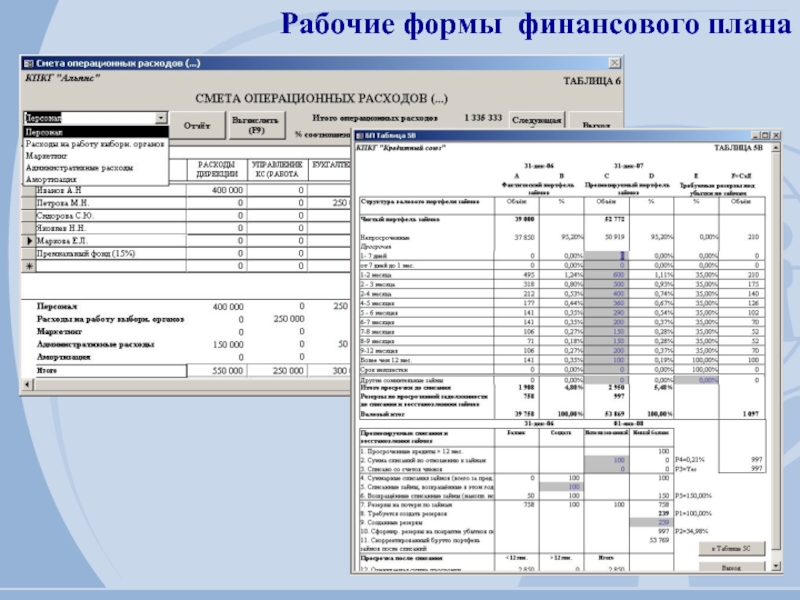Viewport: 800px width, 600px height.
Task: Click the 1-2 месяца forecast volume cell
Action: click(606, 274)
